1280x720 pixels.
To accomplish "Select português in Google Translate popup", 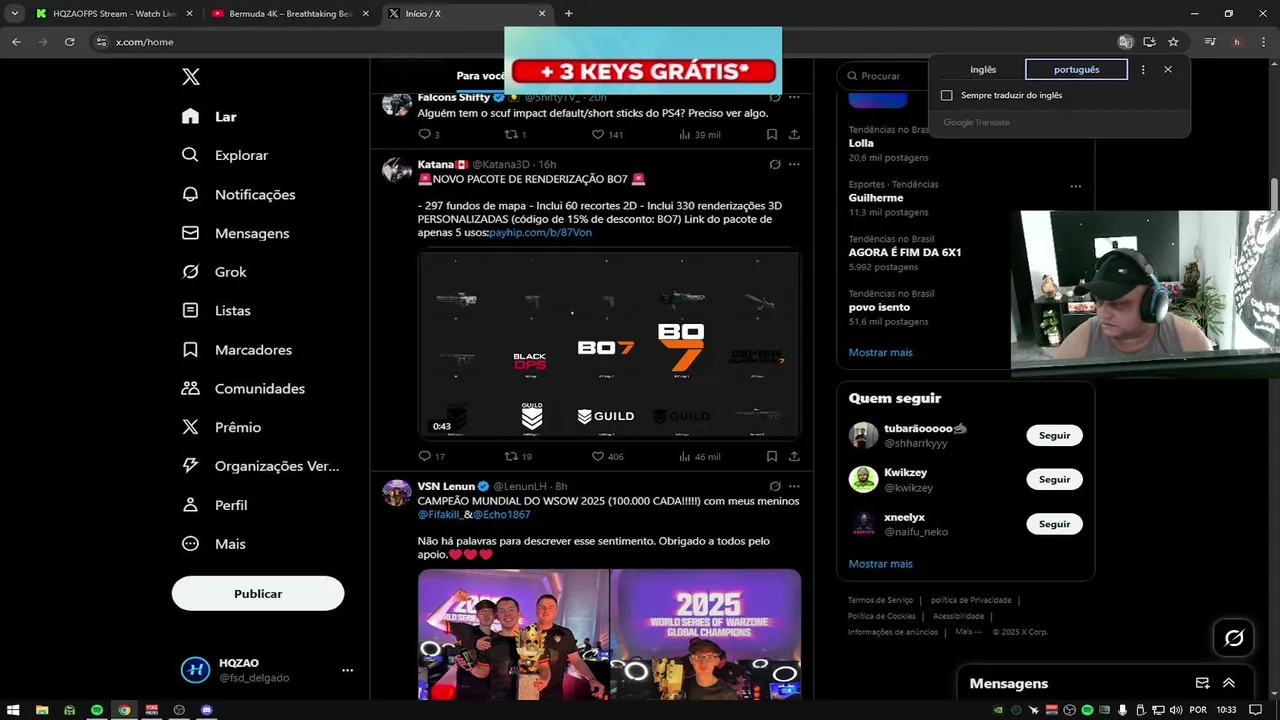I will (1076, 69).
